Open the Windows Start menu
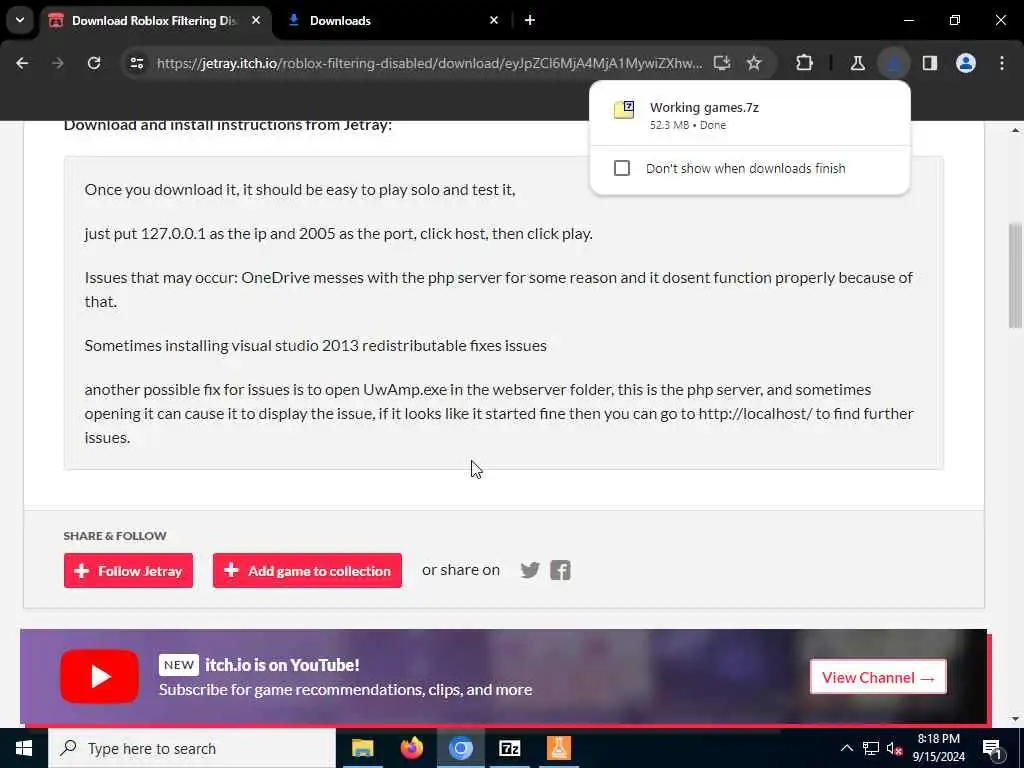Image resolution: width=1024 pixels, height=768 pixels. coord(24,748)
